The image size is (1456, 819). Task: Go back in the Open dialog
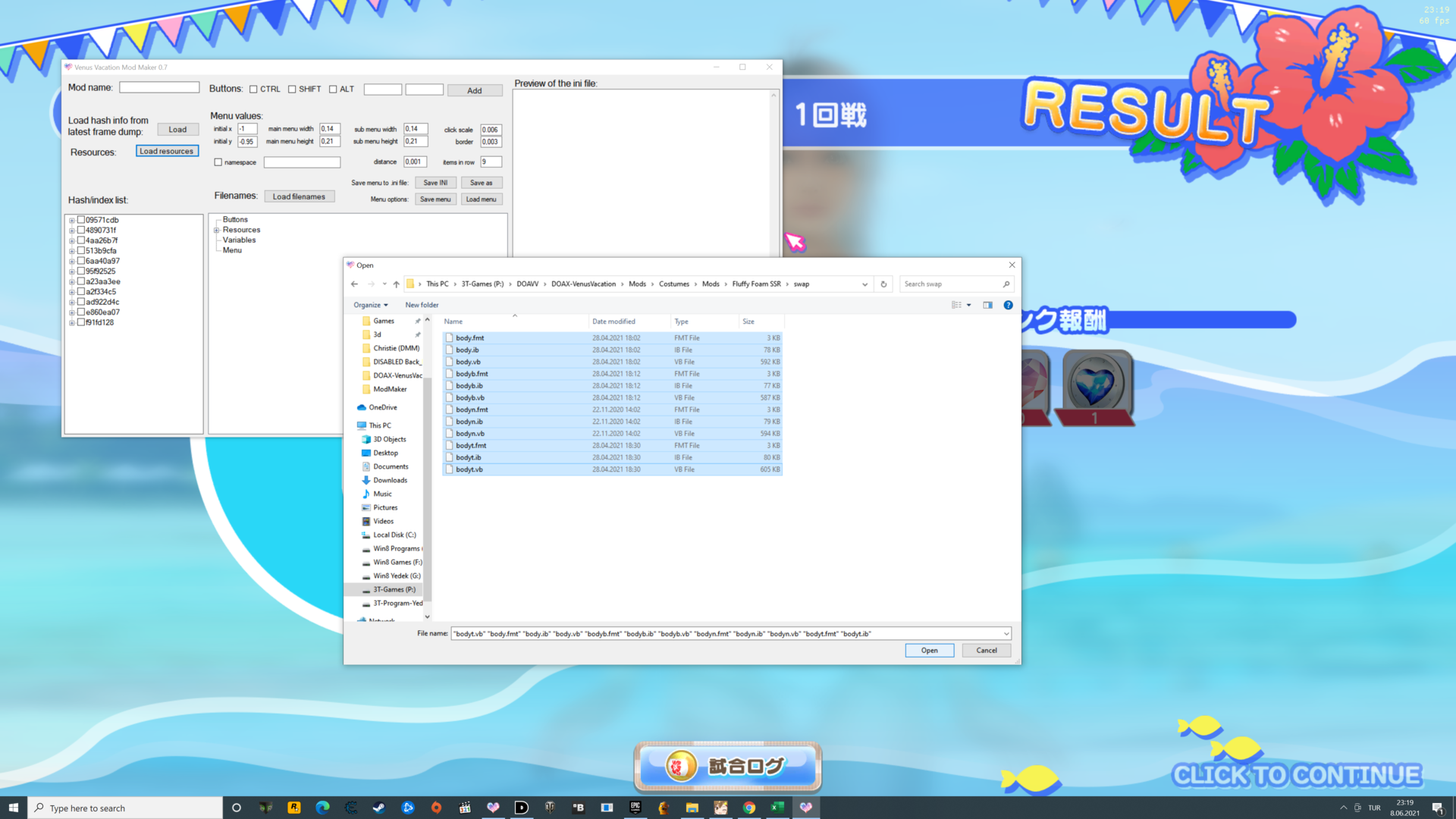[354, 284]
